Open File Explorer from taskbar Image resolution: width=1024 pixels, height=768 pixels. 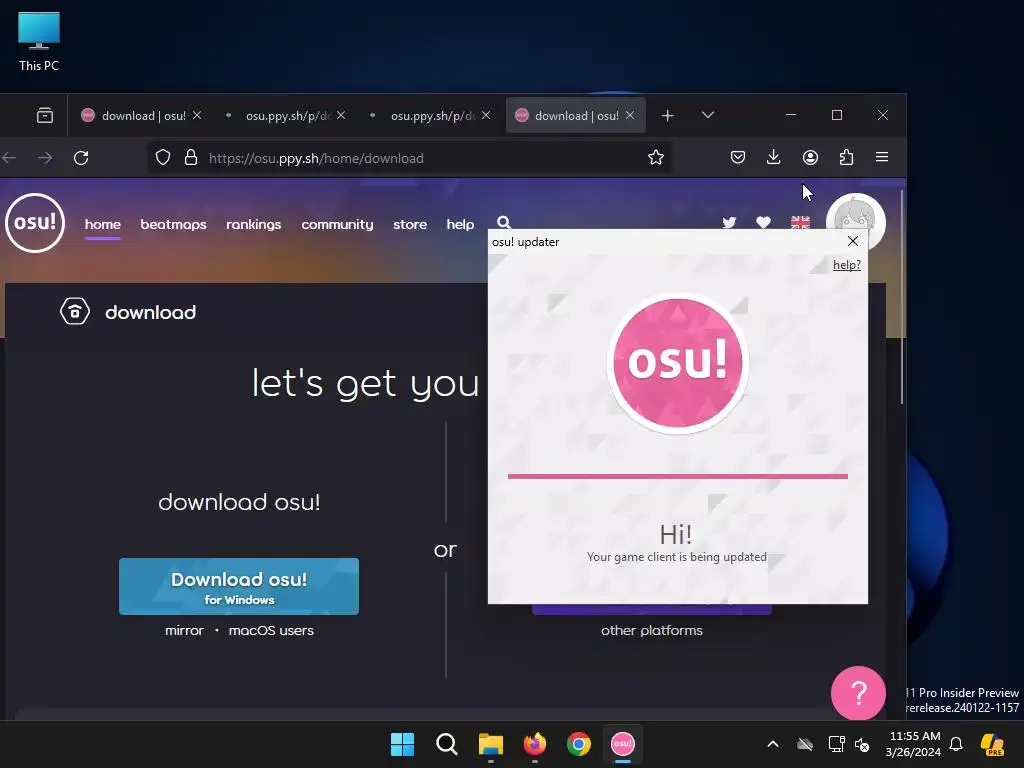pyautogui.click(x=490, y=744)
